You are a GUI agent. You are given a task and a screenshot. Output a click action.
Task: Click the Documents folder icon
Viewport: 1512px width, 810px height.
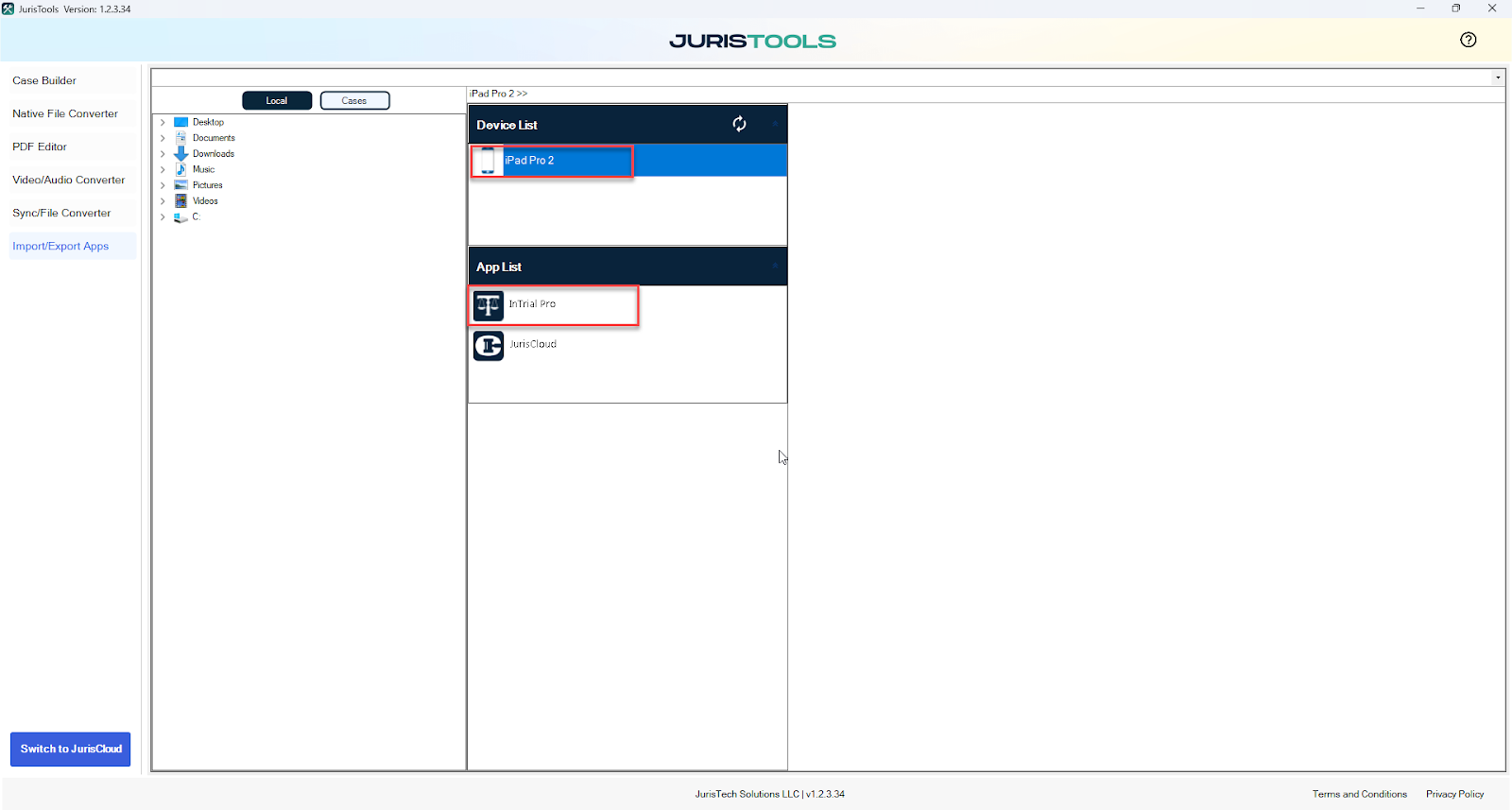click(x=181, y=138)
